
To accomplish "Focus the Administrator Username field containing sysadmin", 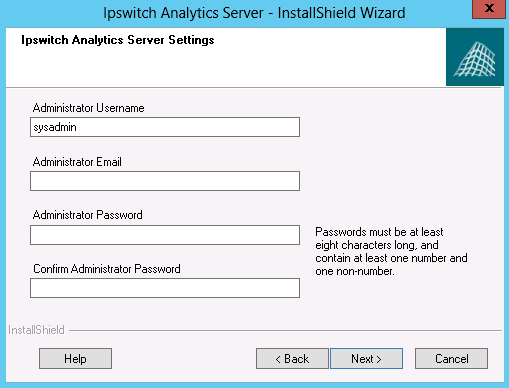I will point(165,127).
